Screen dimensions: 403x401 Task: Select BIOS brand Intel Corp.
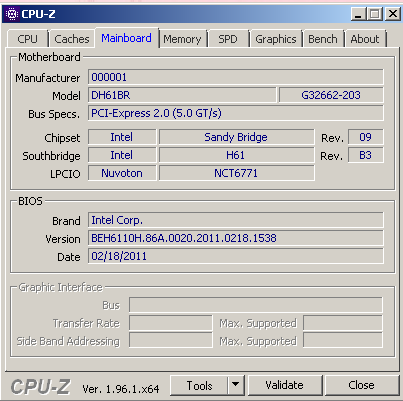tap(236, 220)
